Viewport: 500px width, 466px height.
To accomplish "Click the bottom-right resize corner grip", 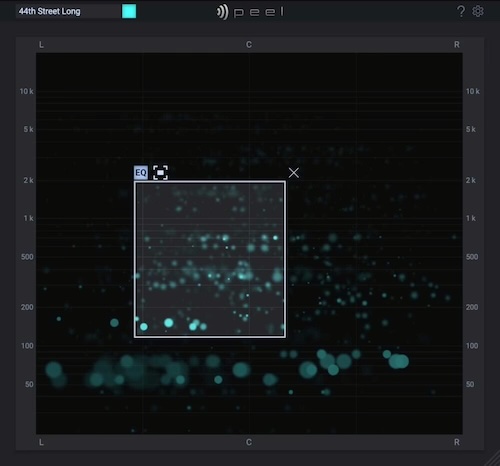I will point(494,460).
